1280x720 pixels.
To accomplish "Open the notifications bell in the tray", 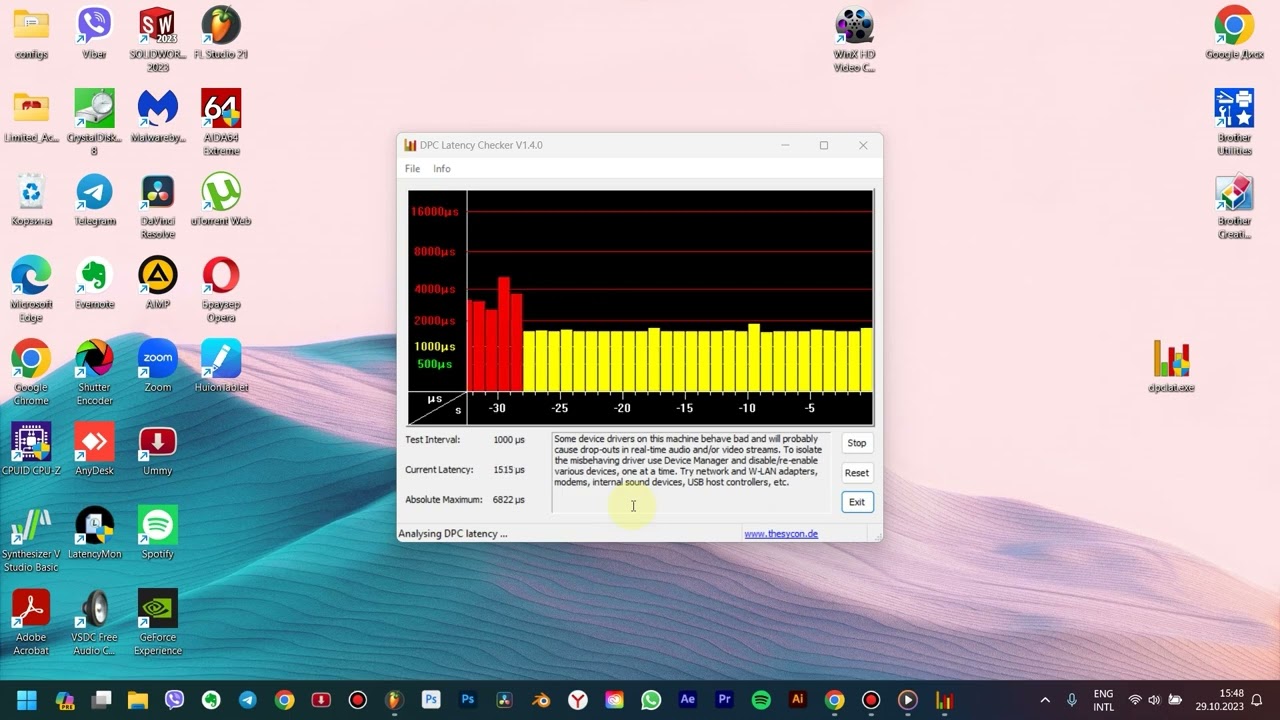I will [x=1257, y=700].
